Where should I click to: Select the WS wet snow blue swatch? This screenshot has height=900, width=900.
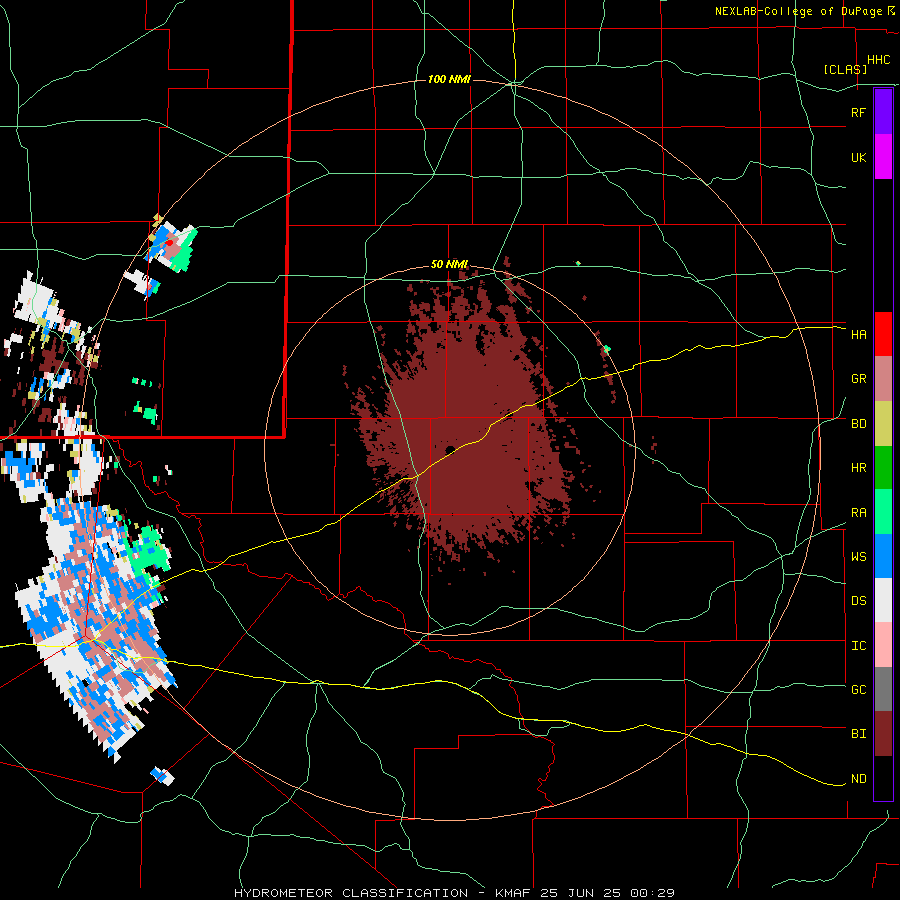point(883,556)
